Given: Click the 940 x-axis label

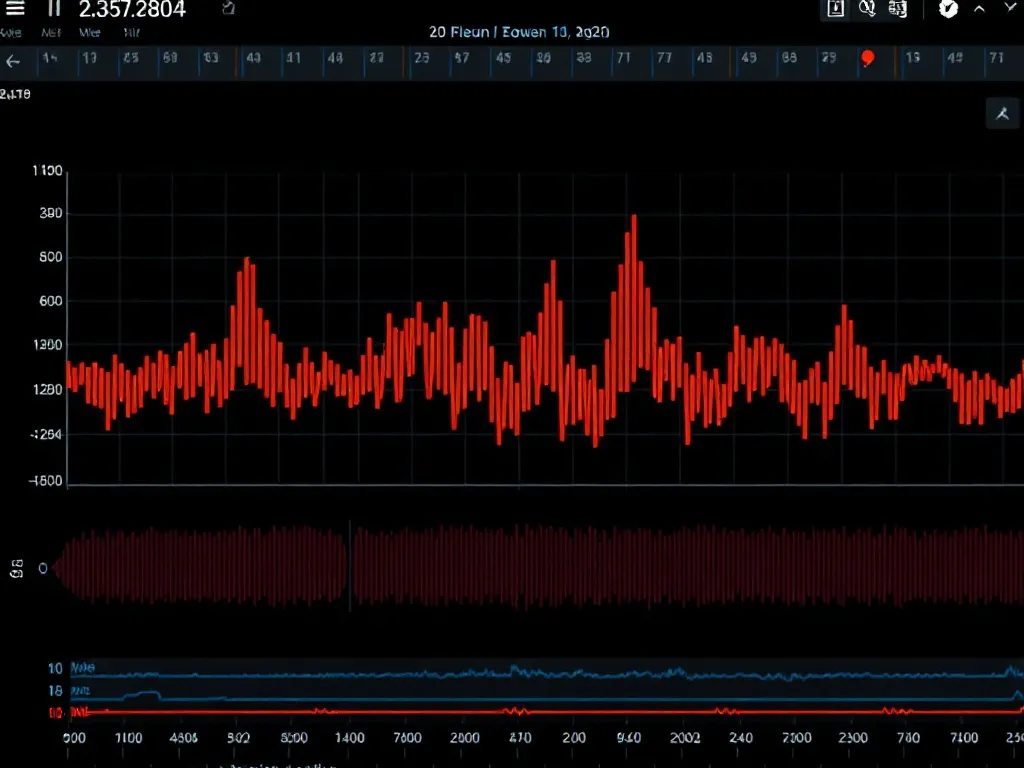Looking at the screenshot, I should point(629,738).
